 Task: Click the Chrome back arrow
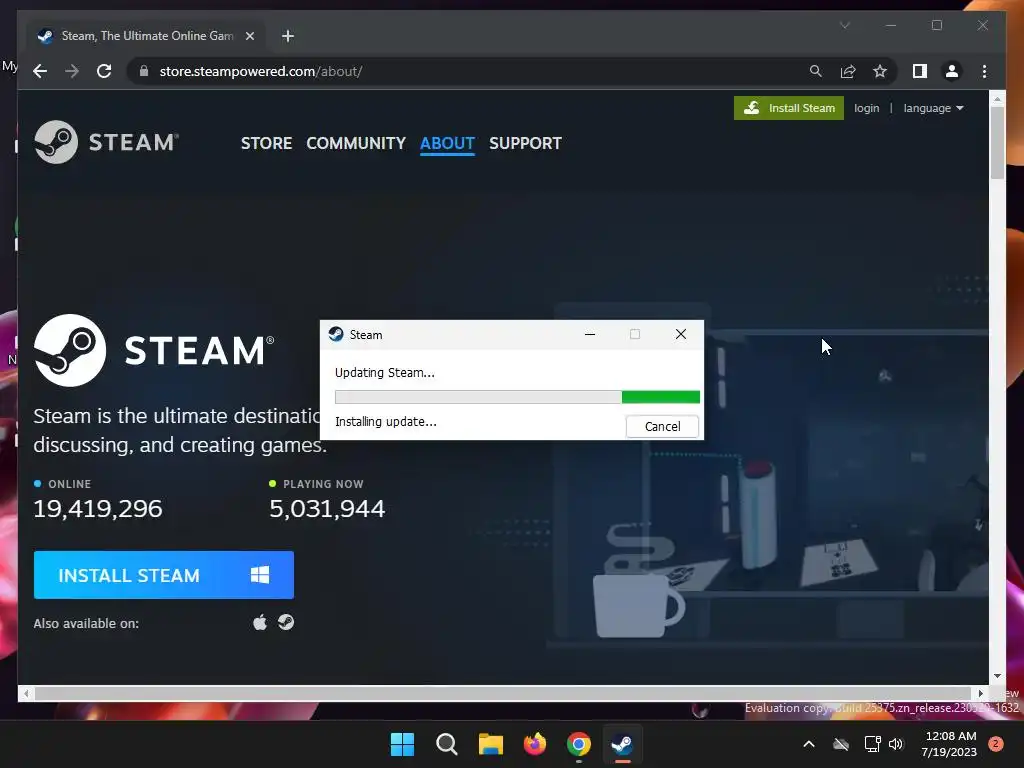40,71
